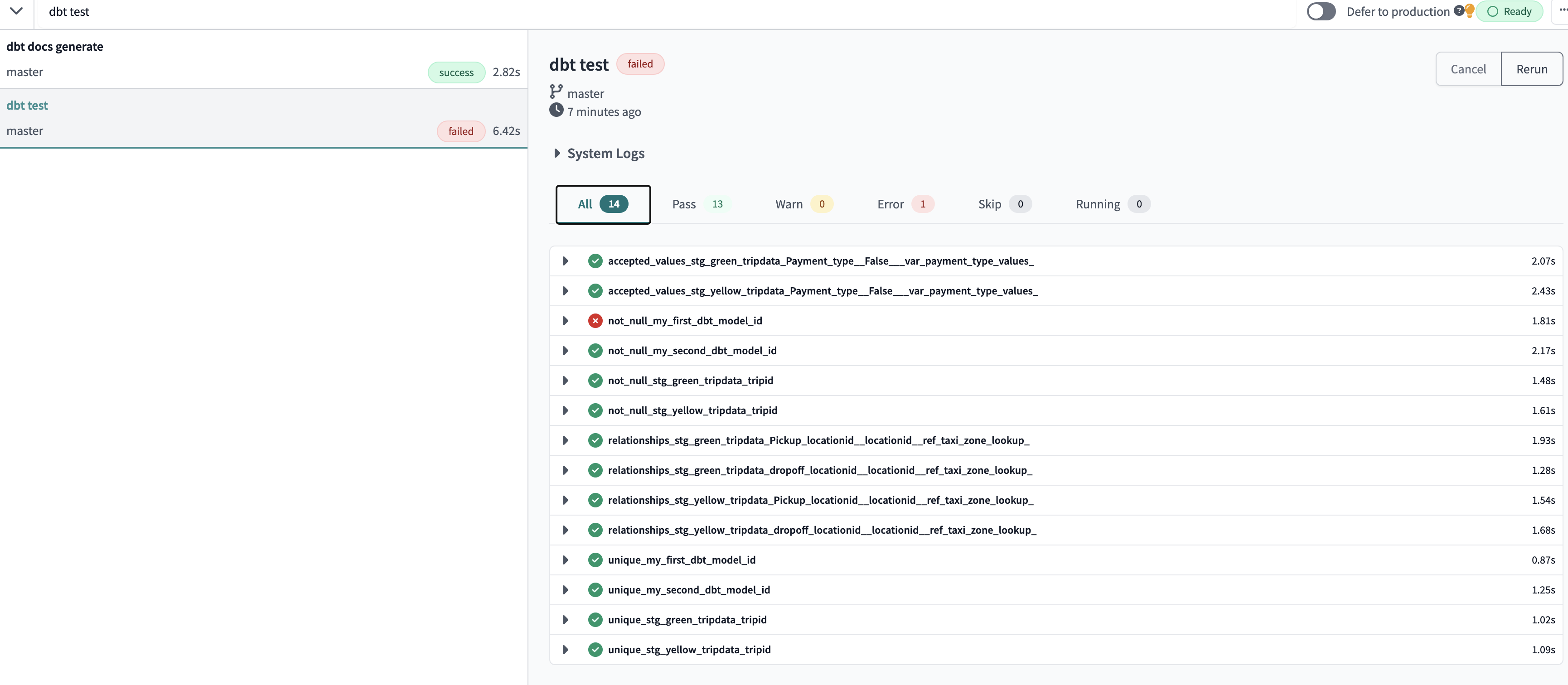
Task: Expand accepted_values_stg_yellow_tripdata test row
Action: (566, 291)
